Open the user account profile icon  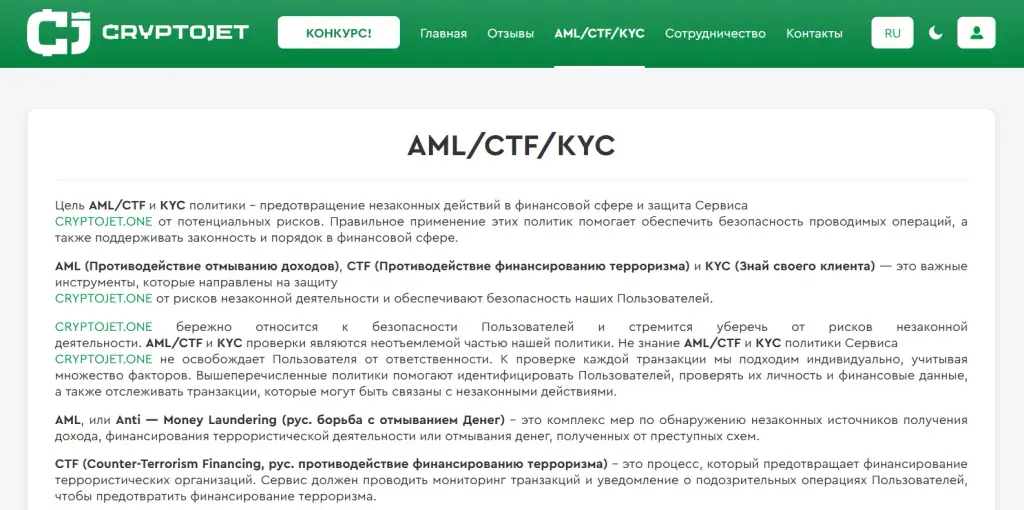click(x=976, y=33)
